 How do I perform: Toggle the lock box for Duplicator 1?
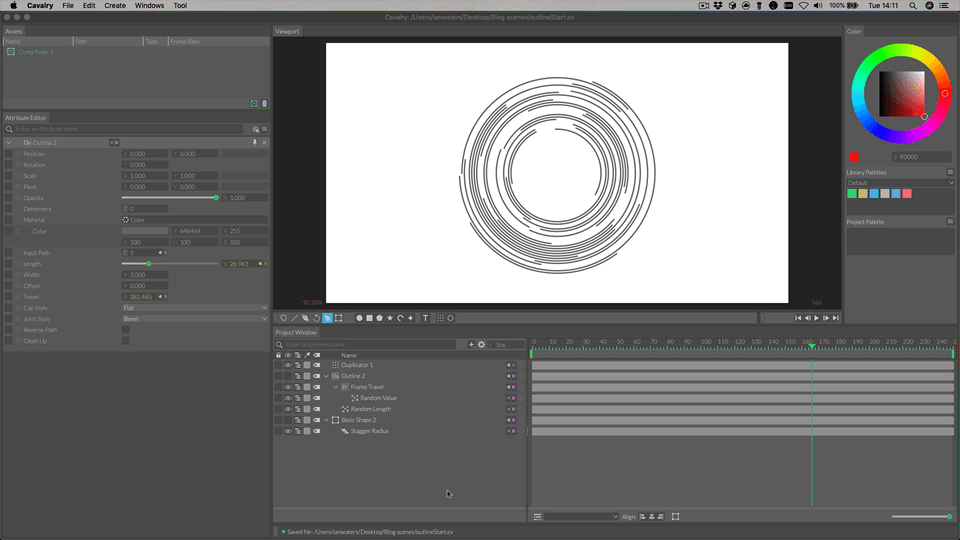click(x=279, y=366)
